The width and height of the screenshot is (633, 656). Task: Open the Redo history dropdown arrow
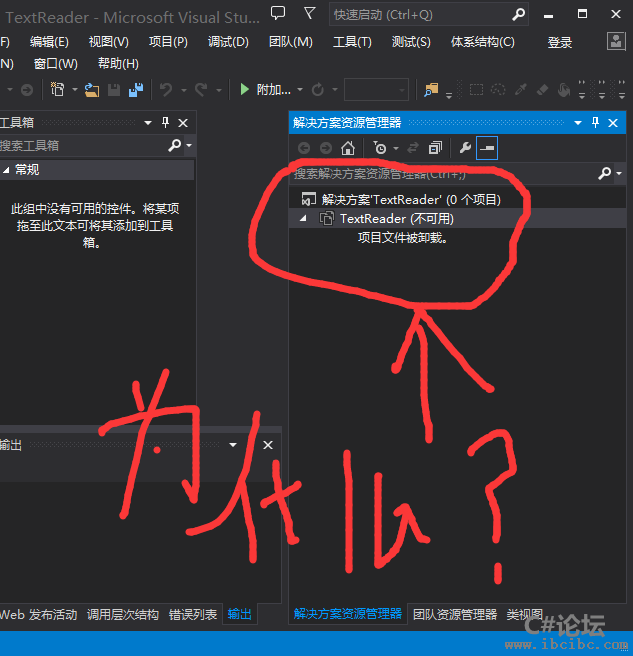click(x=218, y=90)
